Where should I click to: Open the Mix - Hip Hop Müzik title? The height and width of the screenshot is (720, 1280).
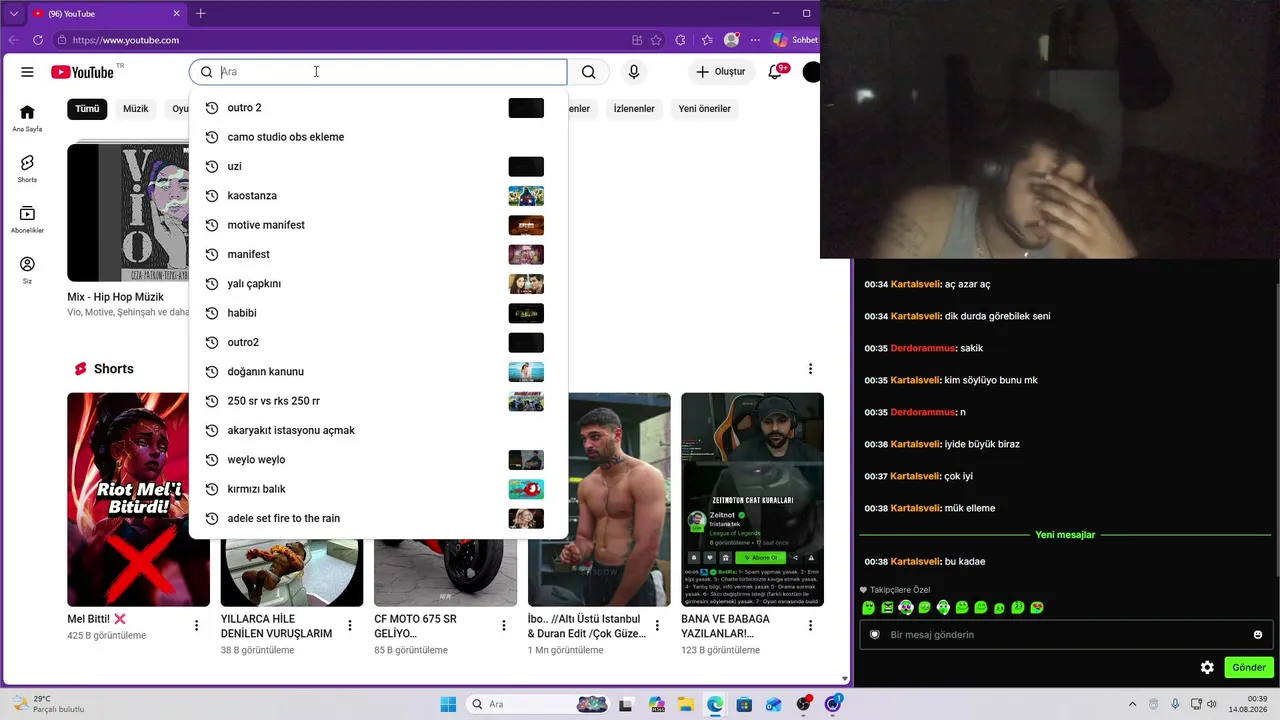pos(116,297)
